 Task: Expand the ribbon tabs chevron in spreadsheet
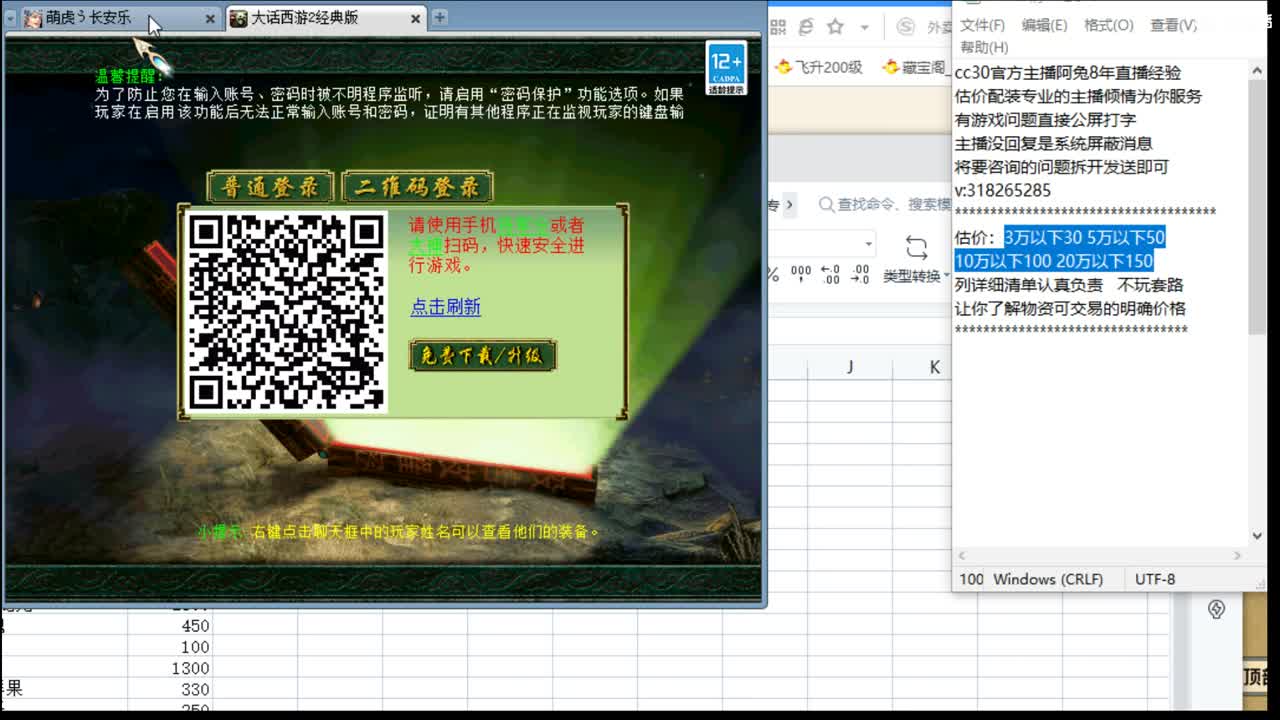(789, 205)
